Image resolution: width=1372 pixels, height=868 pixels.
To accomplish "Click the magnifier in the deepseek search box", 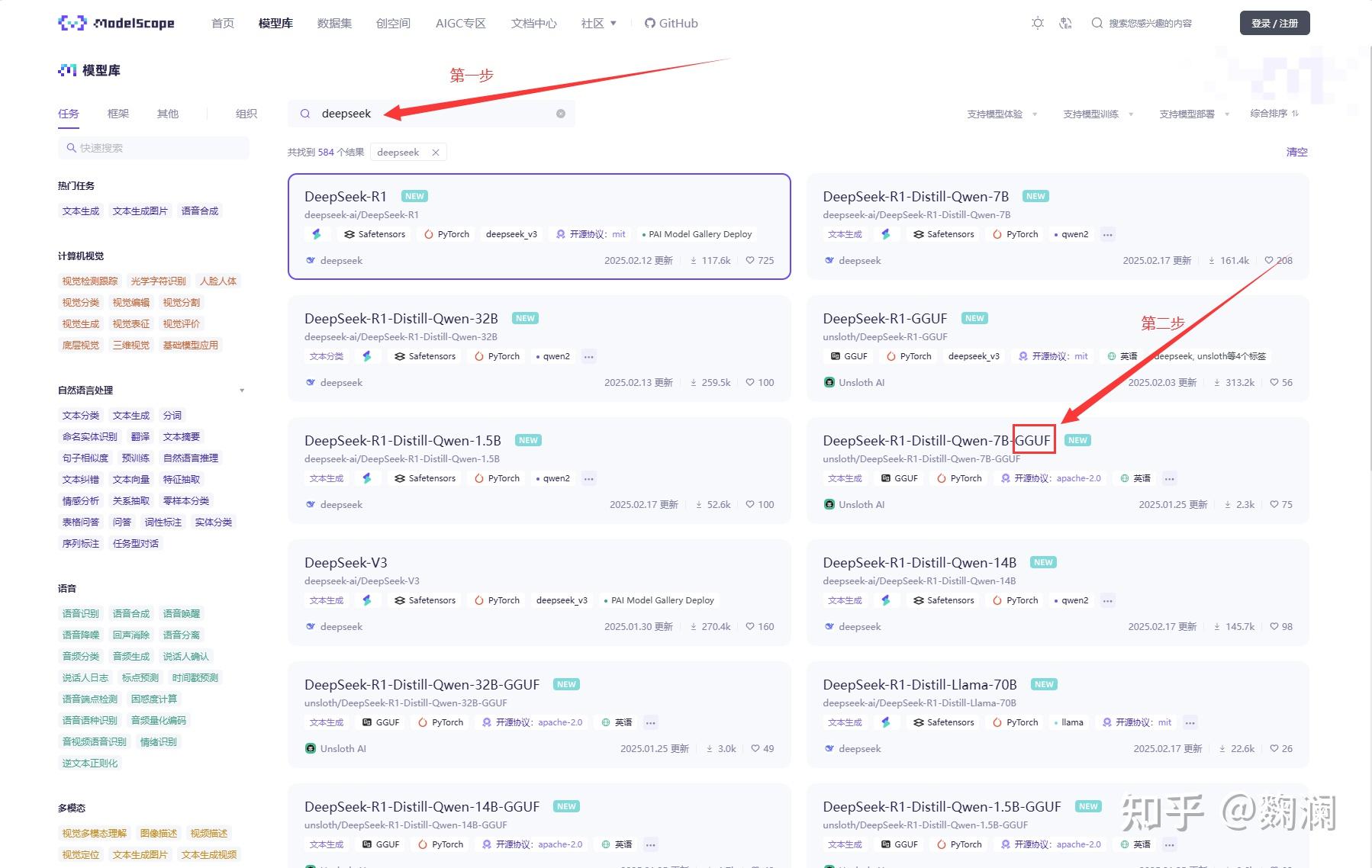I will [x=305, y=114].
